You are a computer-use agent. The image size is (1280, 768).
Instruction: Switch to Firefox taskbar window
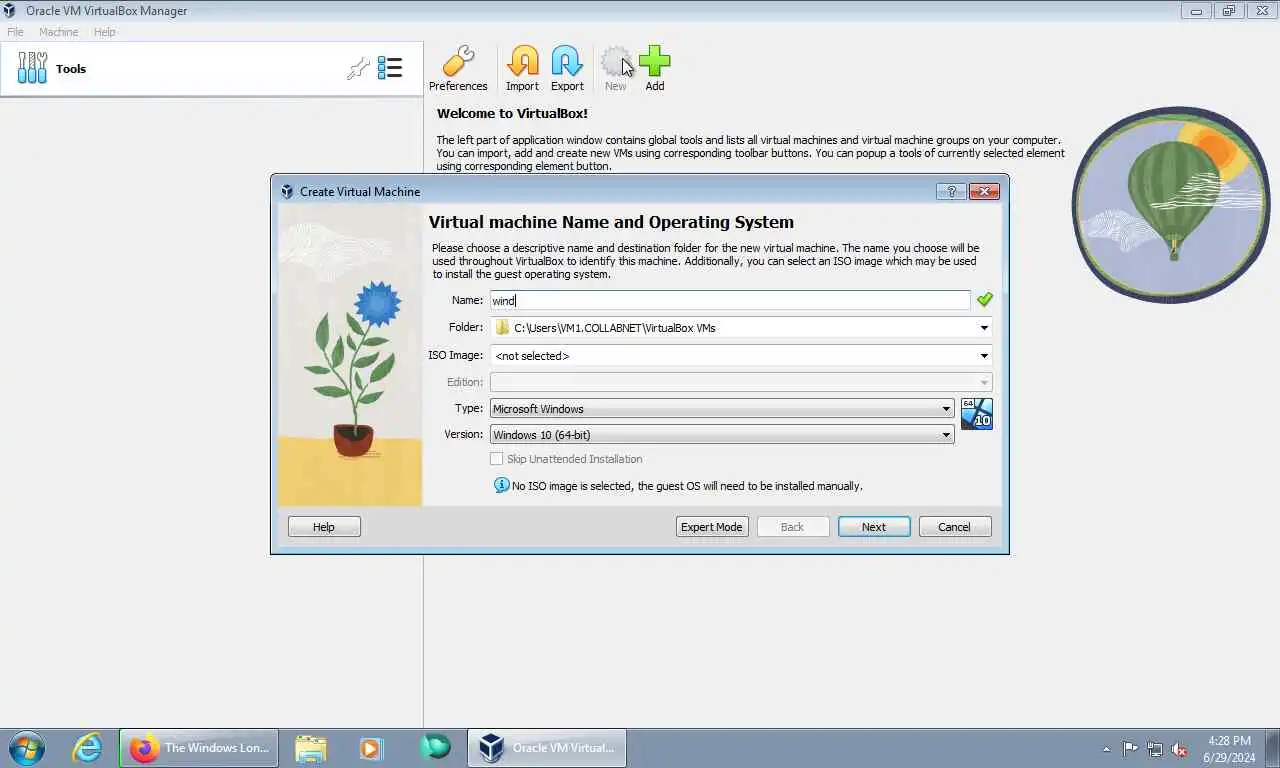pos(199,748)
